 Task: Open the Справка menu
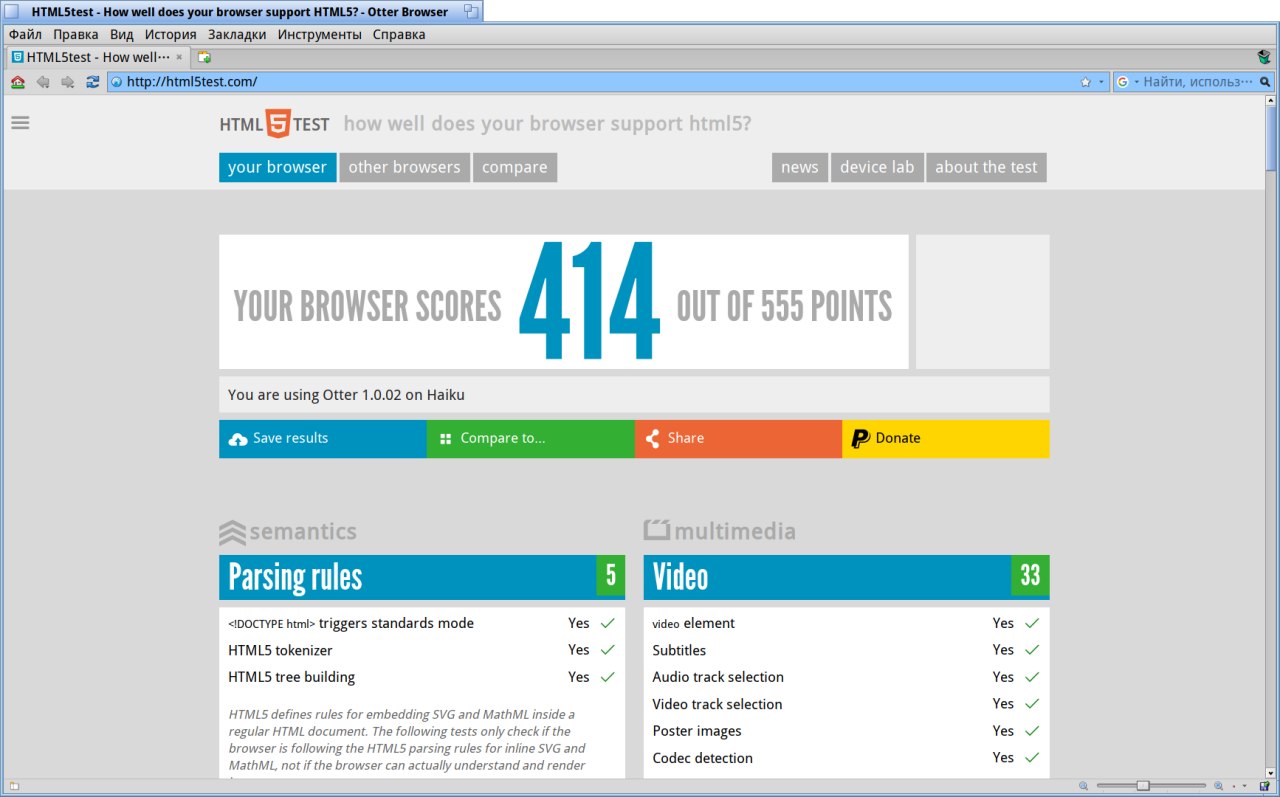[x=399, y=34]
